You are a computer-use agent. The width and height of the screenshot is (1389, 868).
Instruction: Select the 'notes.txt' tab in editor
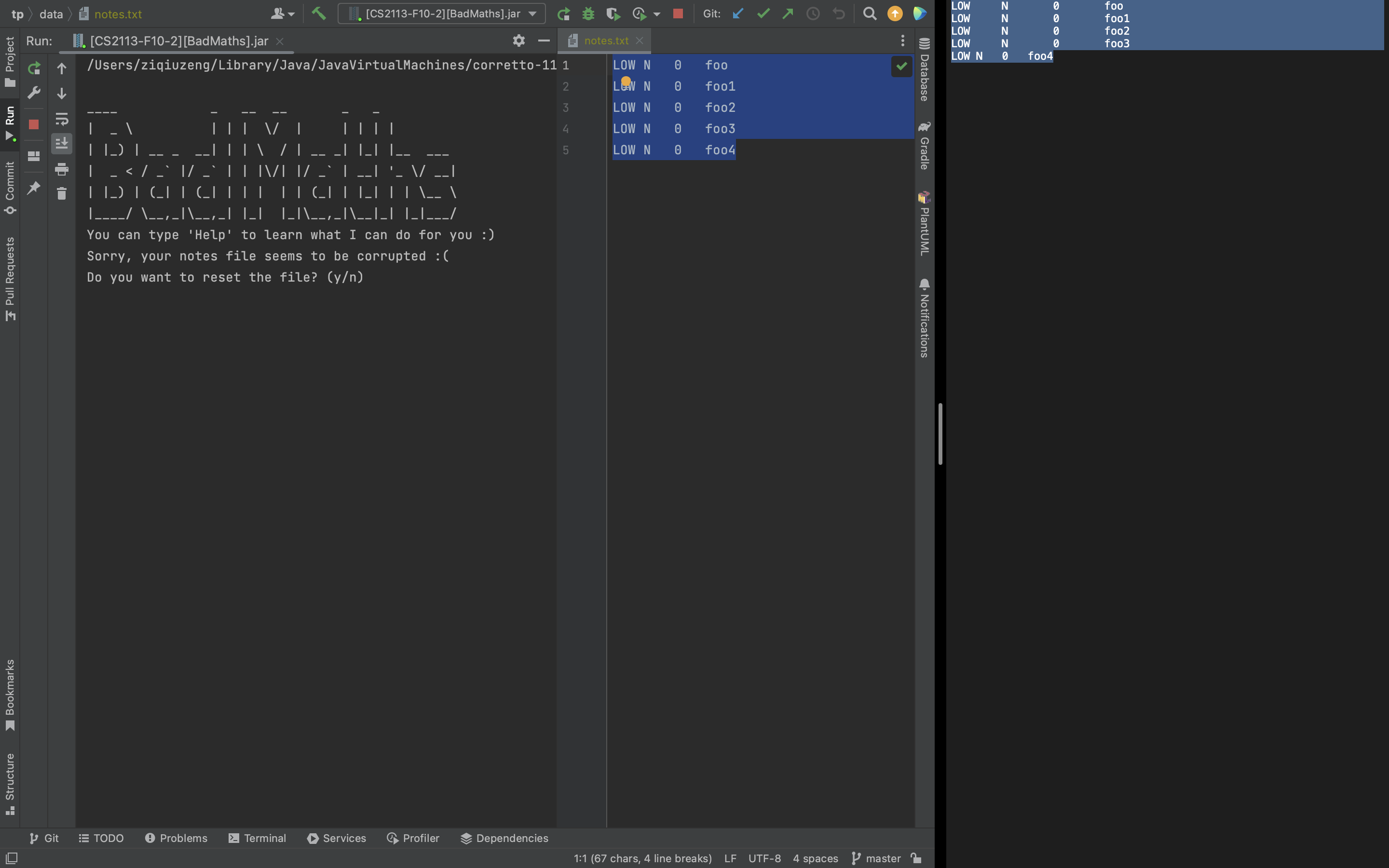604,40
